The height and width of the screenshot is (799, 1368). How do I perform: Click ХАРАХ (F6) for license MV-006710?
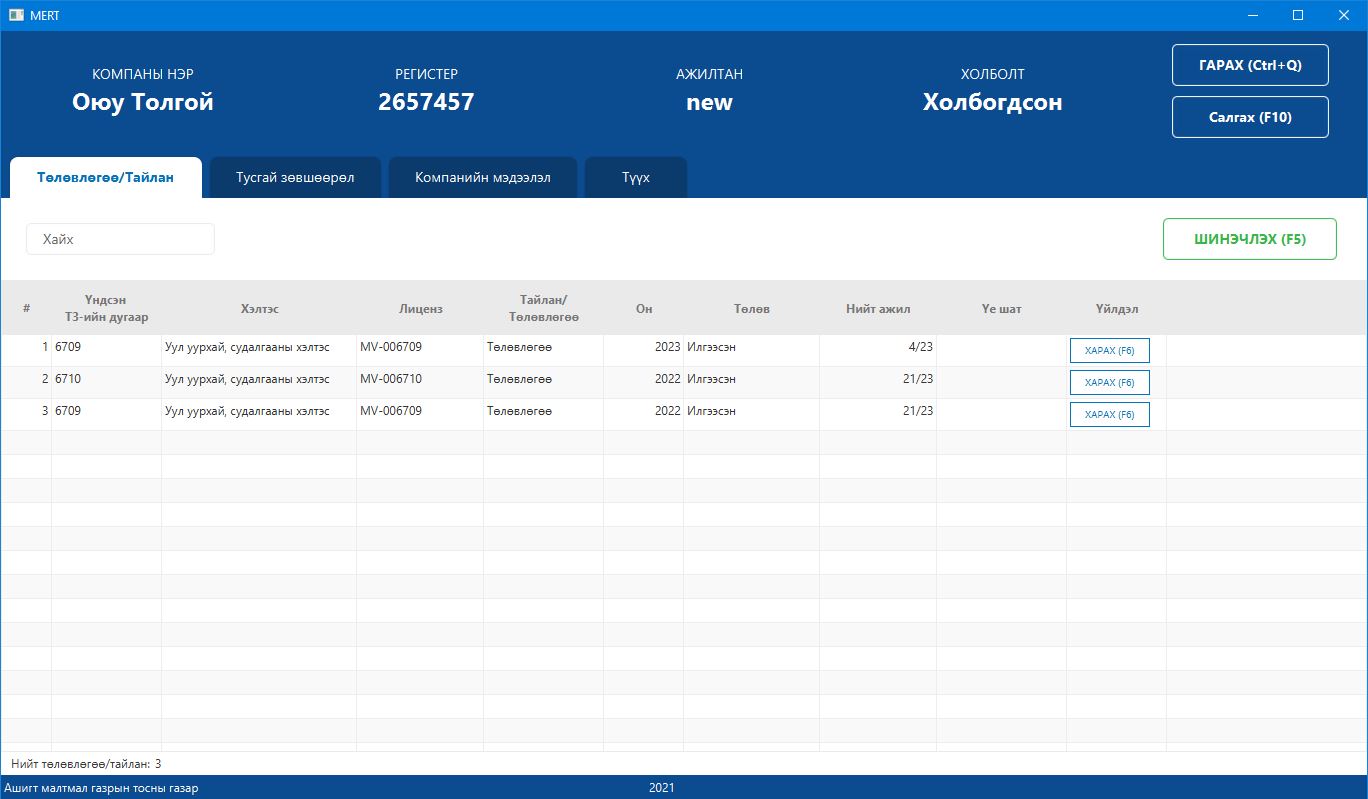point(1109,383)
